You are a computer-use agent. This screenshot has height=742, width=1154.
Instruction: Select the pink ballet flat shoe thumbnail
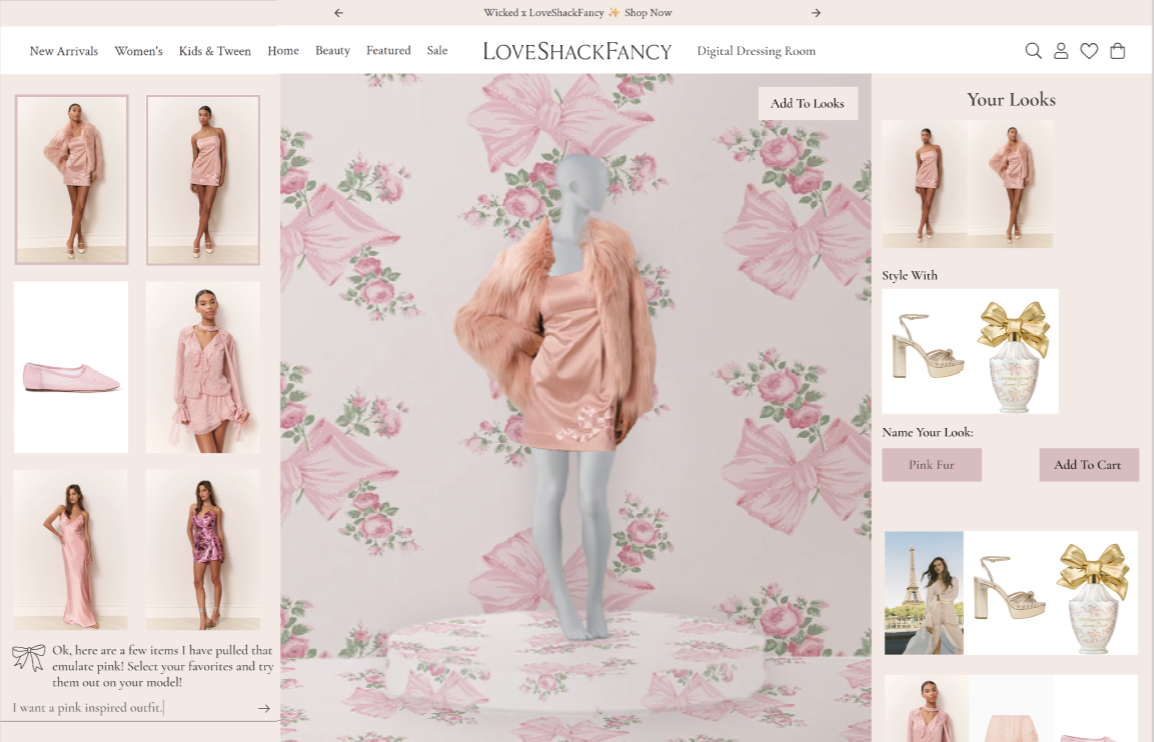[71, 367]
